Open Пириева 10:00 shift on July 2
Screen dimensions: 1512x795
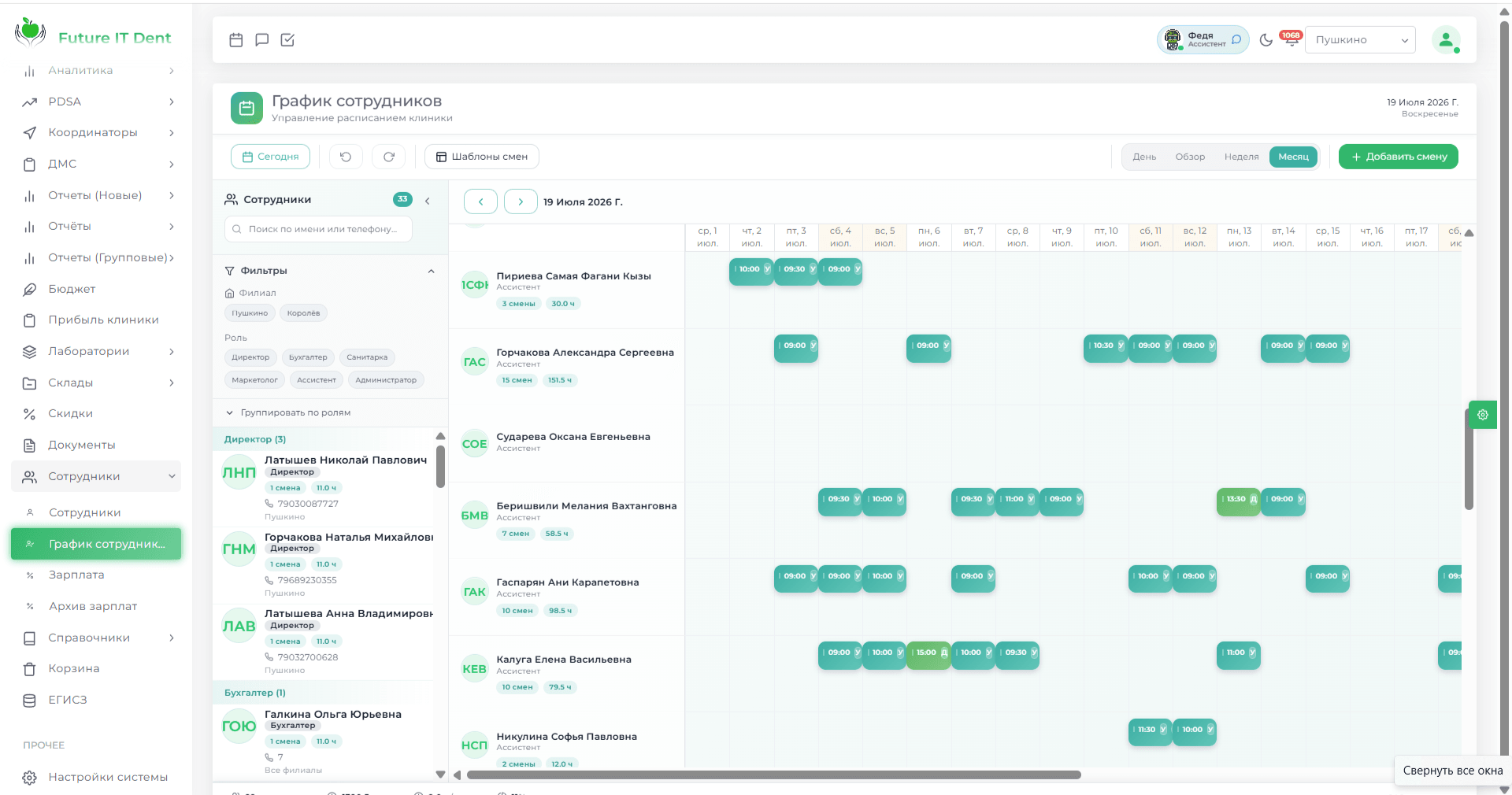(751, 270)
